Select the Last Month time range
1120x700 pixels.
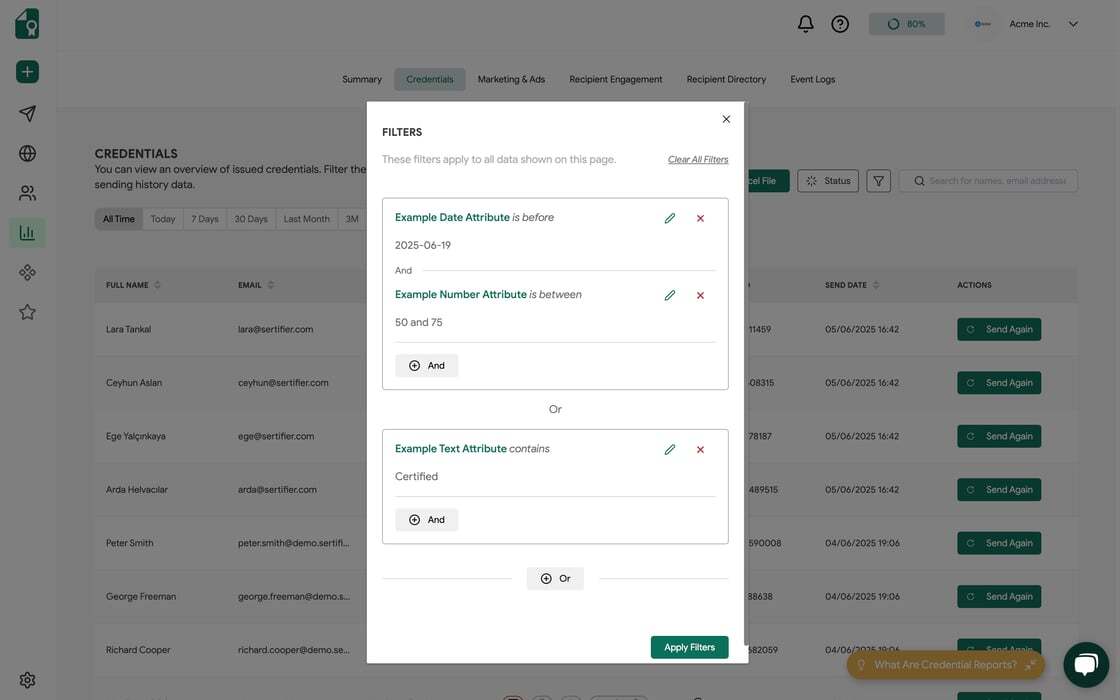pos(306,219)
